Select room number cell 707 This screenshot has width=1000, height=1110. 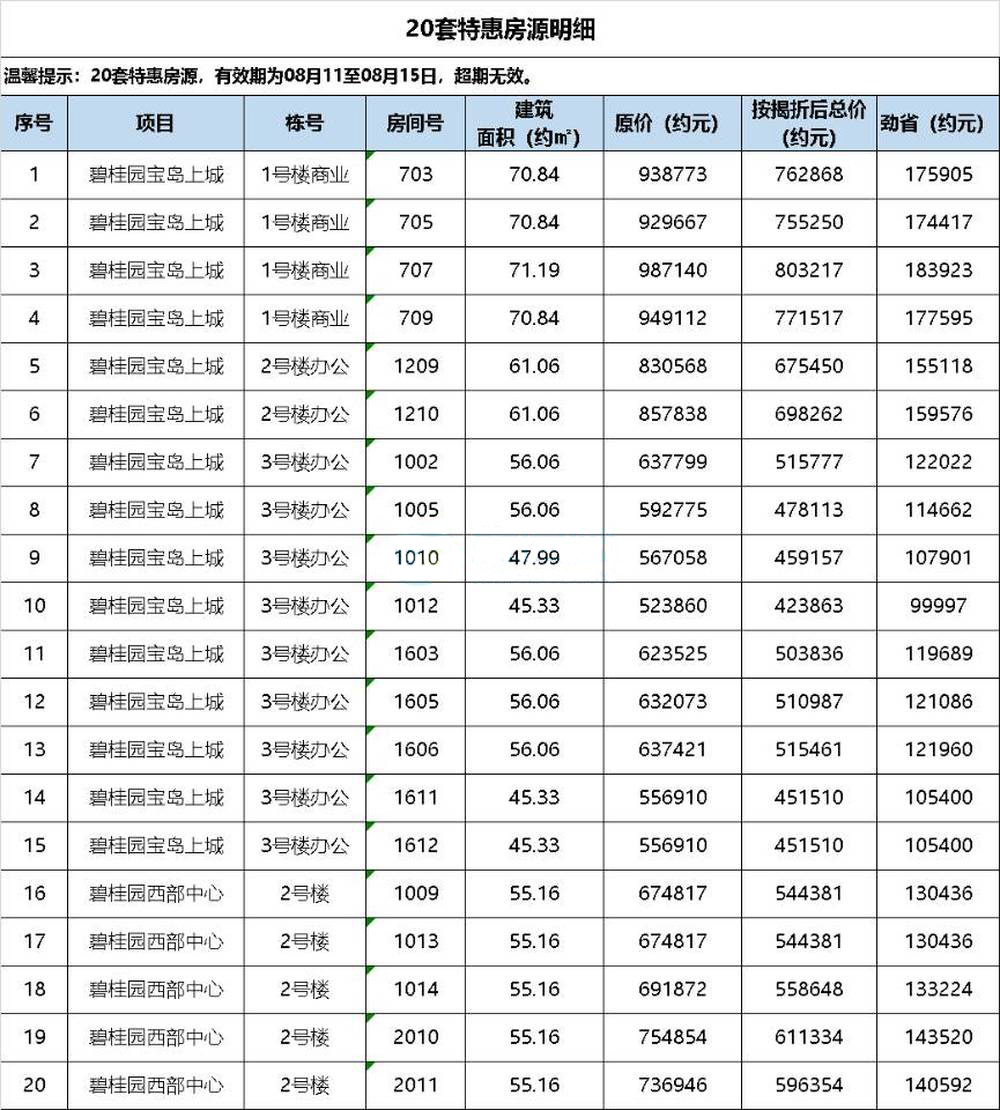(415, 270)
